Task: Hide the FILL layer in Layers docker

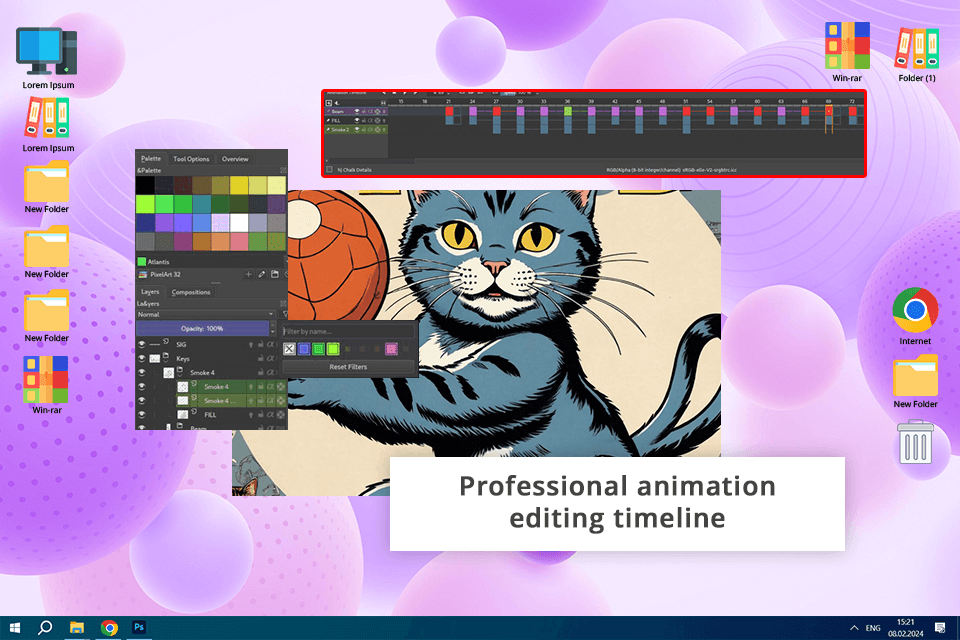Action: (141, 415)
